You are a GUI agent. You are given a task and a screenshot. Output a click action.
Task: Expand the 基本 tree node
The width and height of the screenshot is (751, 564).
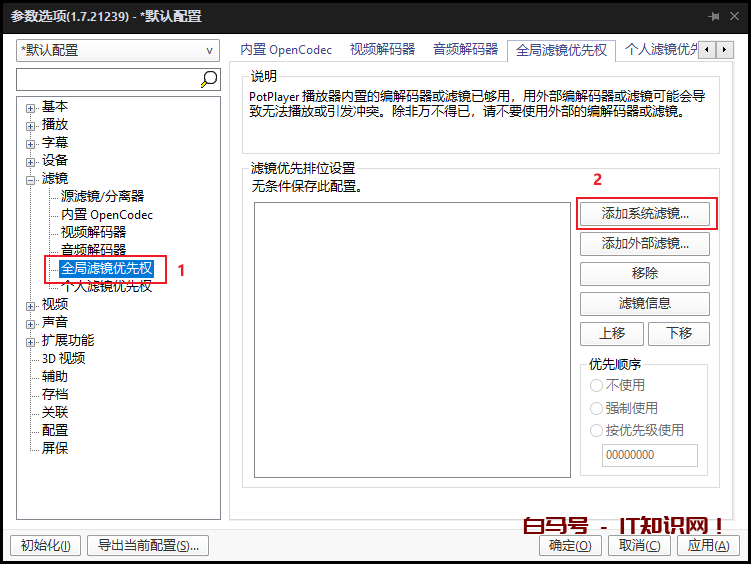31,107
